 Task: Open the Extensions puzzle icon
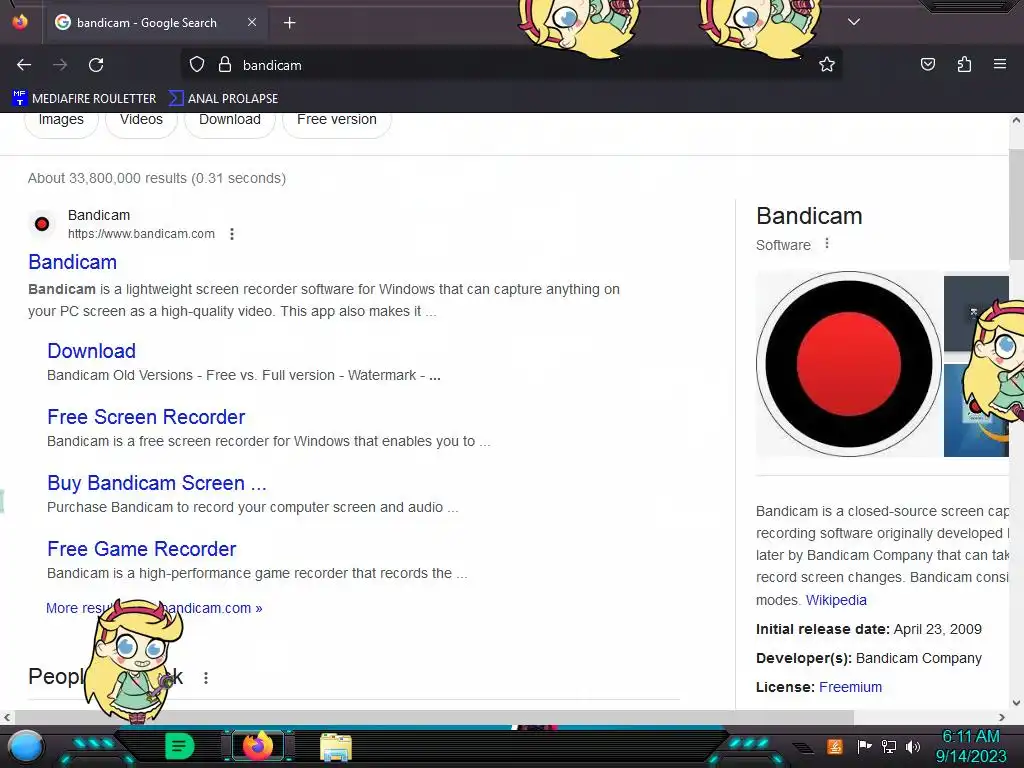click(x=964, y=64)
